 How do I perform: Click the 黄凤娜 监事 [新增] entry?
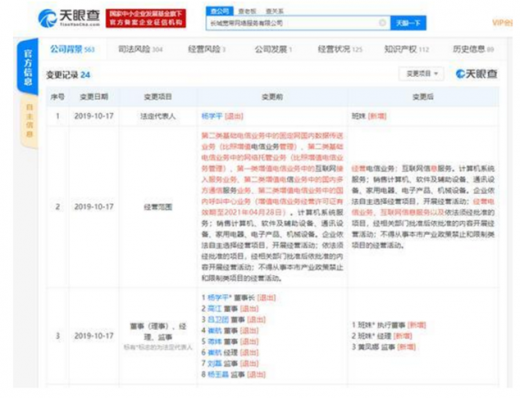click(384, 347)
